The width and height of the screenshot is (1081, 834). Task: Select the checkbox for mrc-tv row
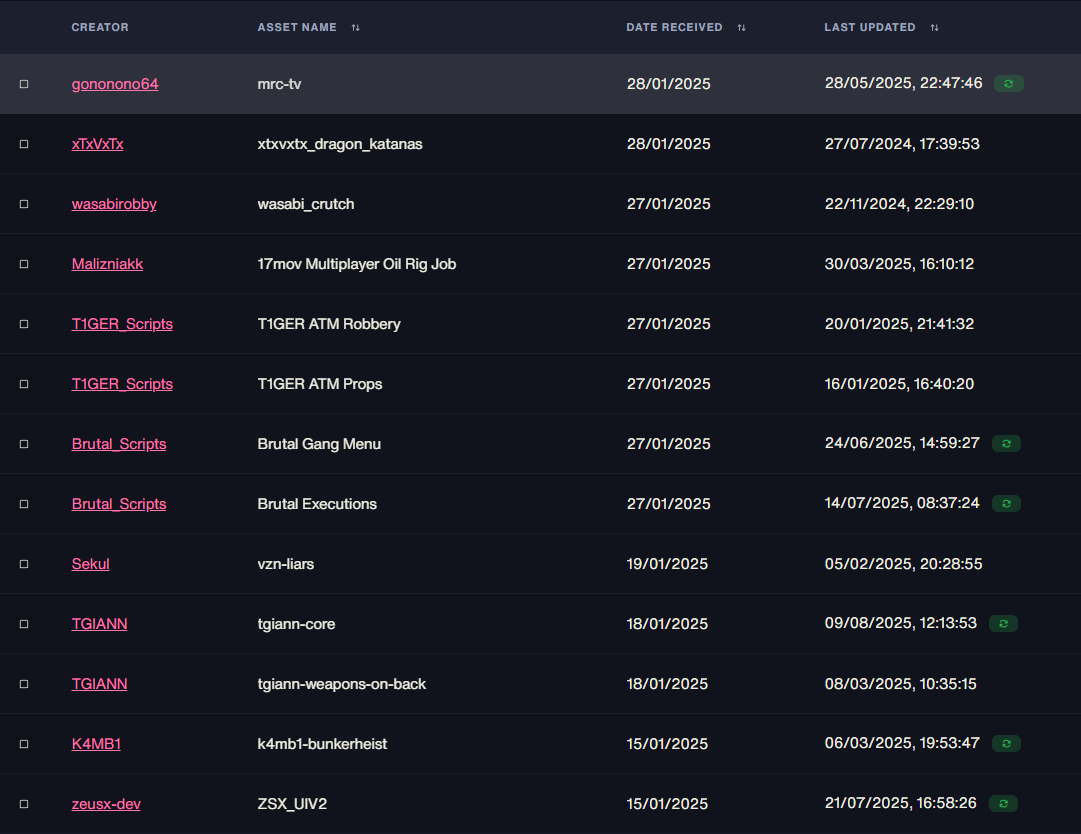coord(24,84)
